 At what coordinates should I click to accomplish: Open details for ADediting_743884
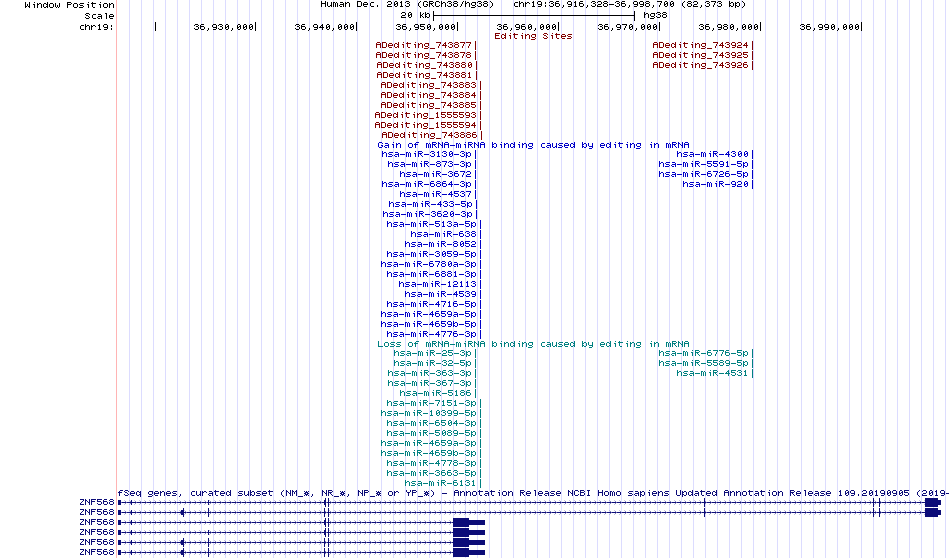click(428, 95)
